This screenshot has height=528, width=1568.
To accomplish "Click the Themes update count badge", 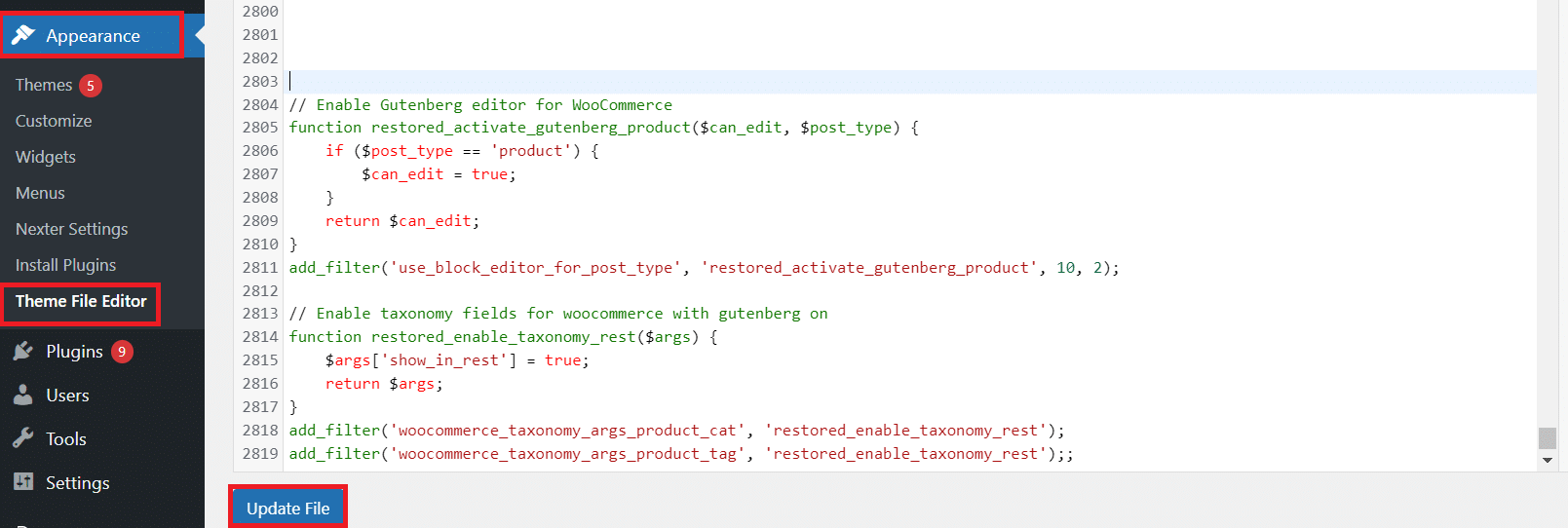I will pos(91,86).
